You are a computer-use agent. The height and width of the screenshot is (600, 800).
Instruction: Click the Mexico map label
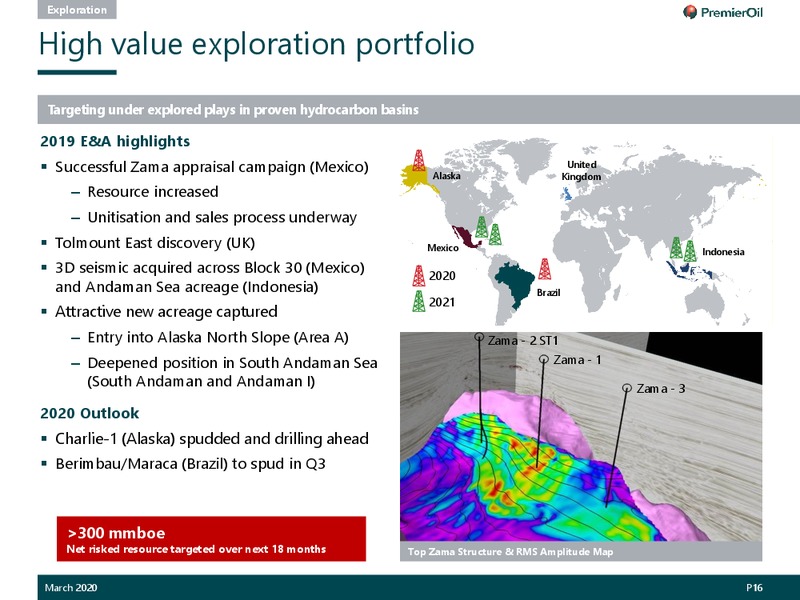(443, 248)
